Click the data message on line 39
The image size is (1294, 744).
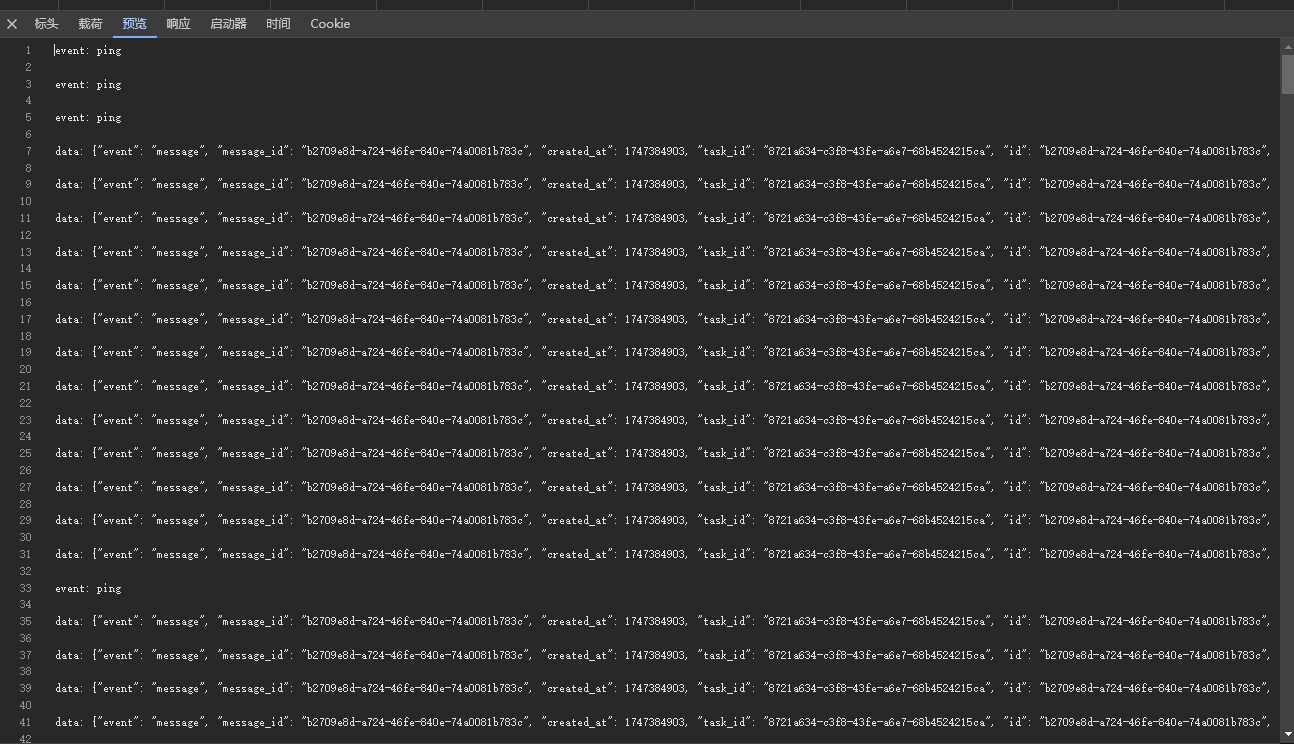pos(664,689)
